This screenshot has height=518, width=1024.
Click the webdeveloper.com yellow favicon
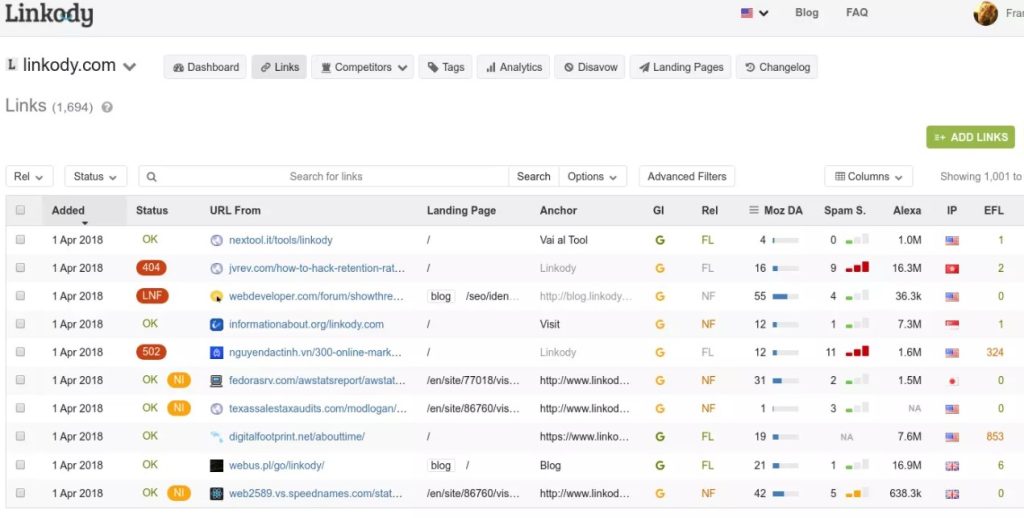click(217, 296)
